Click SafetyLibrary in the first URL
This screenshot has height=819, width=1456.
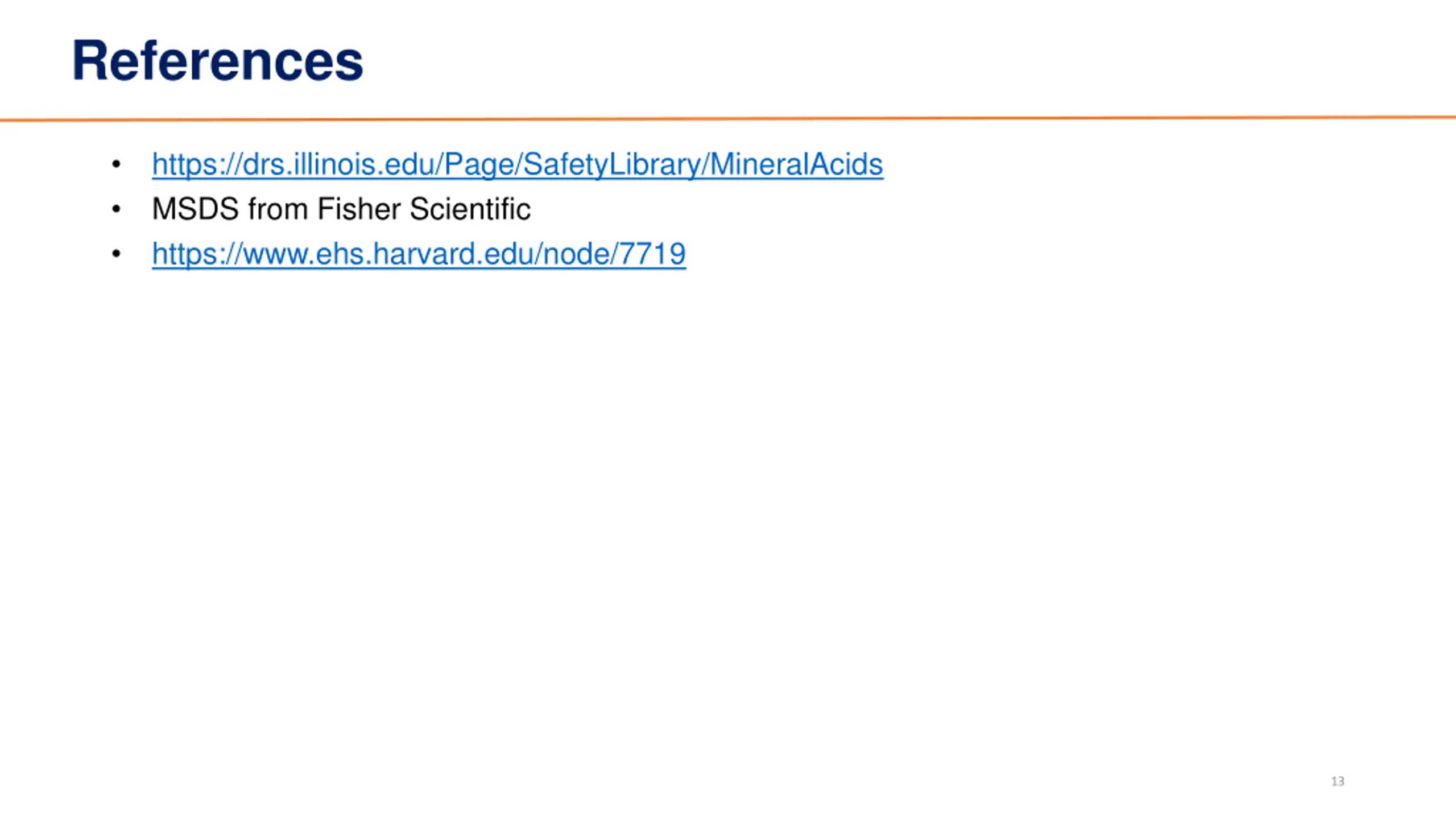[611, 165]
